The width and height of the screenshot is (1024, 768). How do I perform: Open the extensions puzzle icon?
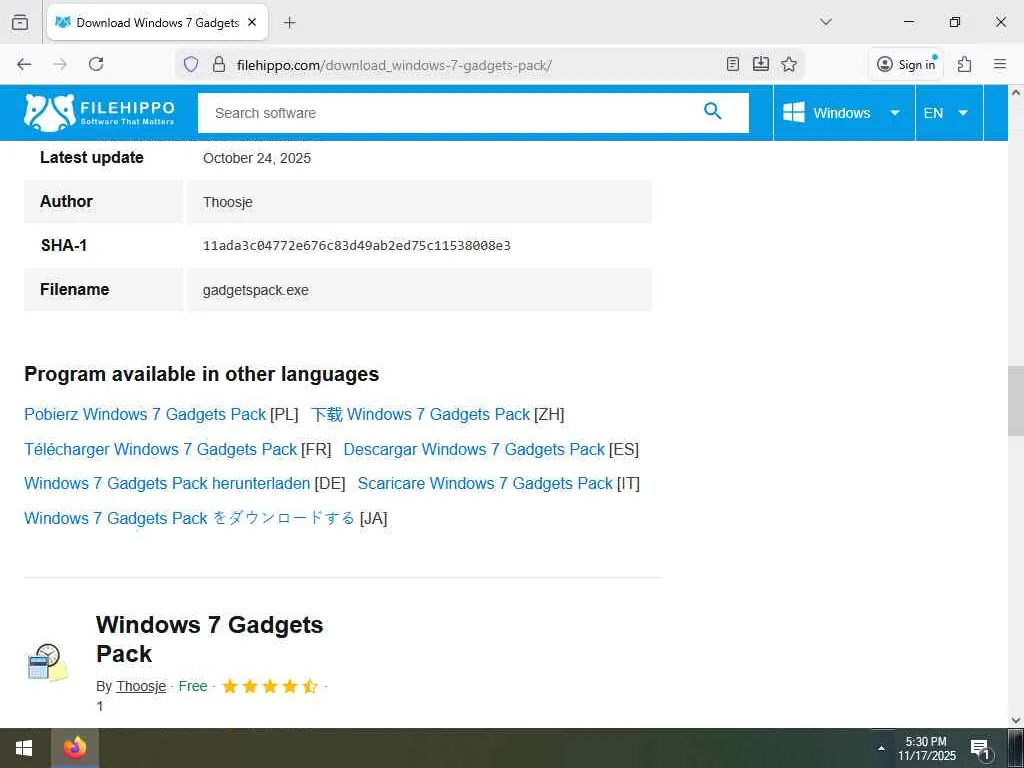965,64
